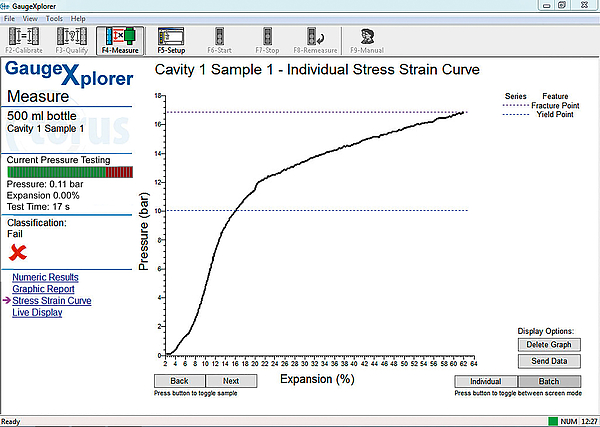Open the View menu
Viewport: 600px width, 427px height.
click(31, 19)
